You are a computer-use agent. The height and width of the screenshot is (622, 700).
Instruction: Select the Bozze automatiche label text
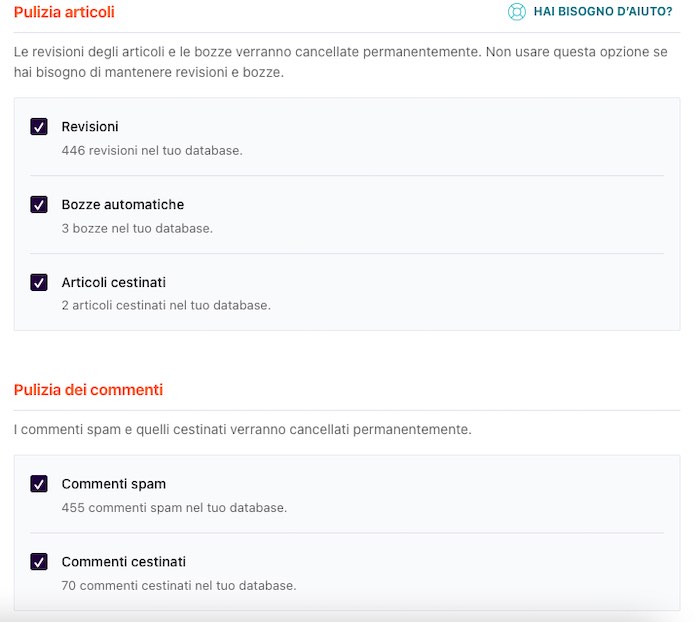123,205
